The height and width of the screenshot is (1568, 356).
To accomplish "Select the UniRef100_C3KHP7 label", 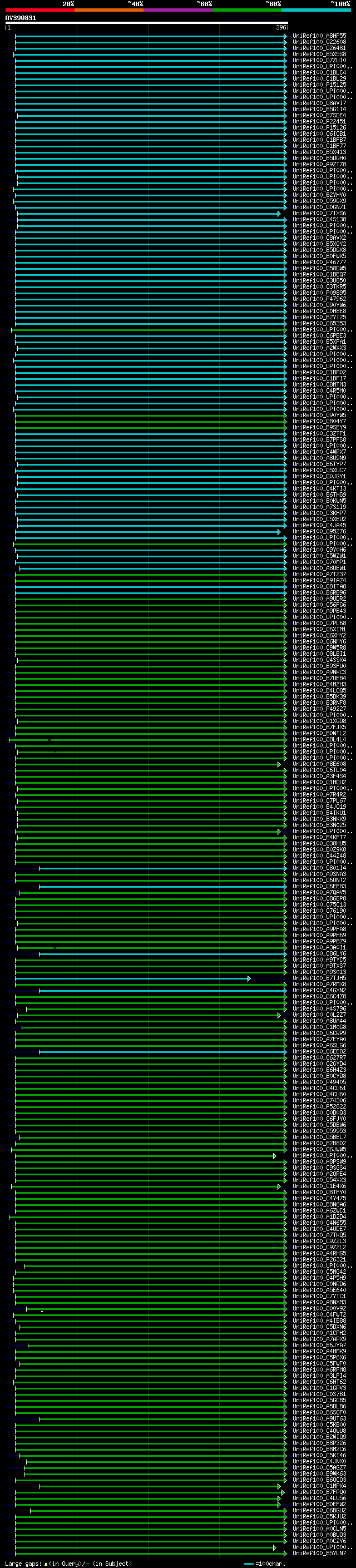I will [319, 513].
